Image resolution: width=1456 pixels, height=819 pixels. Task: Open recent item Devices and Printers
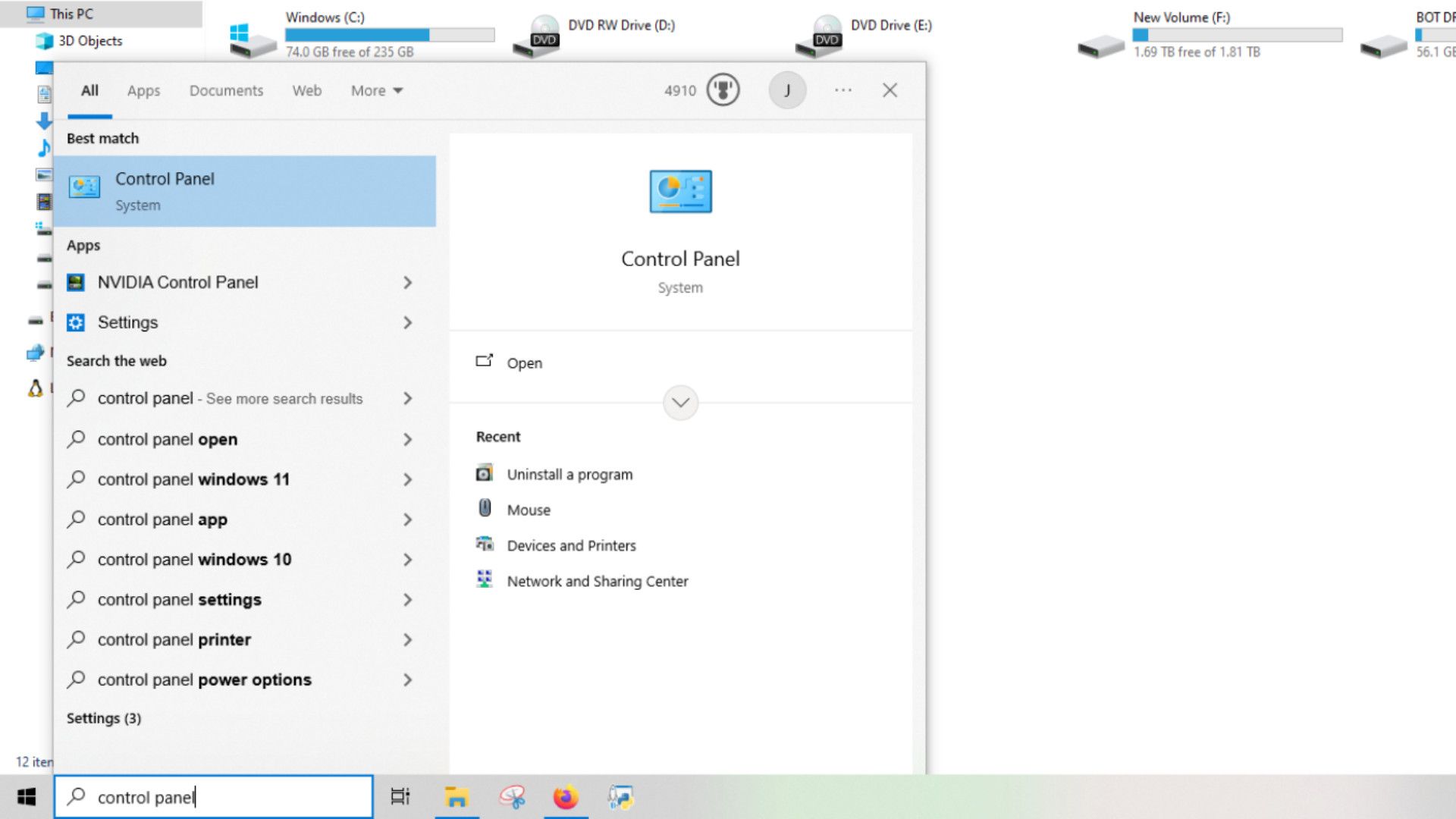tap(571, 545)
